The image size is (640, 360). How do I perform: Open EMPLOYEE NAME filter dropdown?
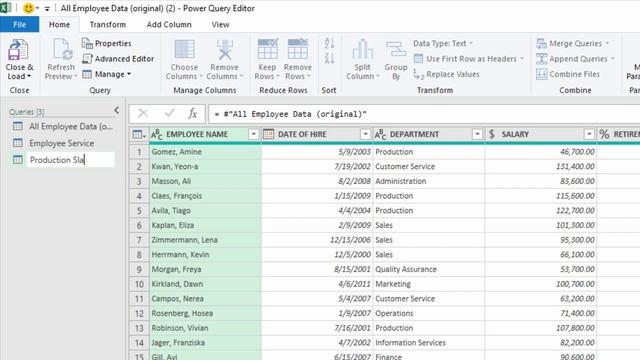tap(253, 134)
